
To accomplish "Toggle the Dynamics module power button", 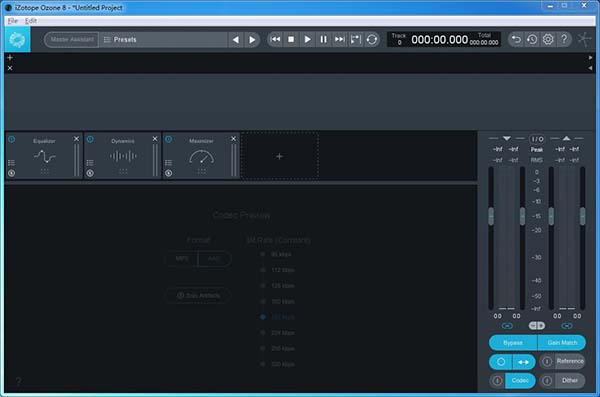I will tap(90, 139).
